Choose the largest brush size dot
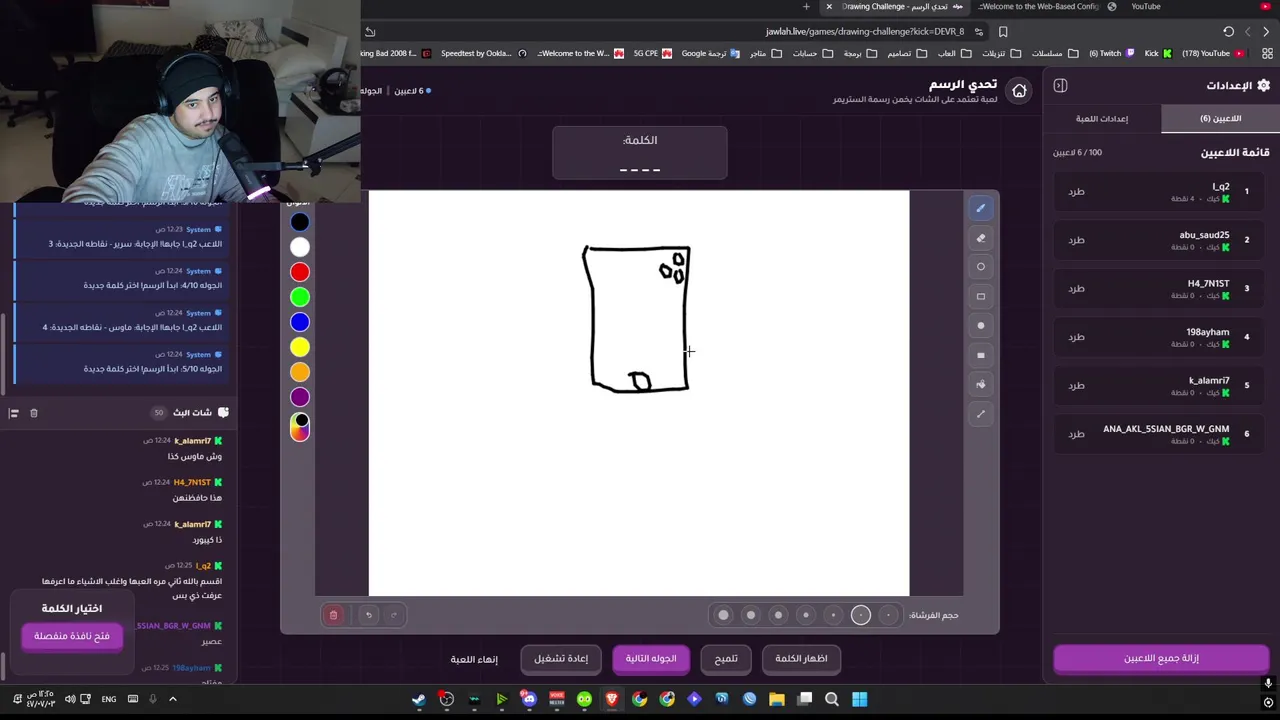 [723, 615]
